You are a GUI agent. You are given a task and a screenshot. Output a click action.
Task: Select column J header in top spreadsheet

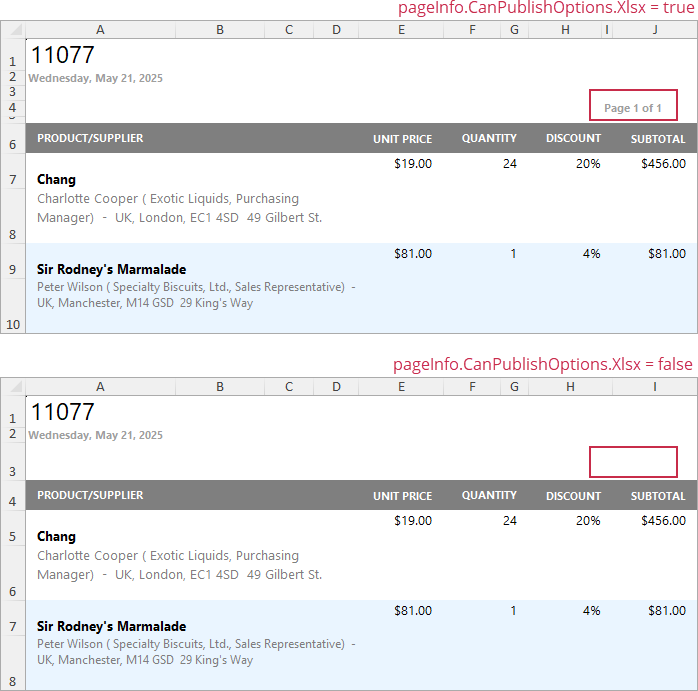655,30
